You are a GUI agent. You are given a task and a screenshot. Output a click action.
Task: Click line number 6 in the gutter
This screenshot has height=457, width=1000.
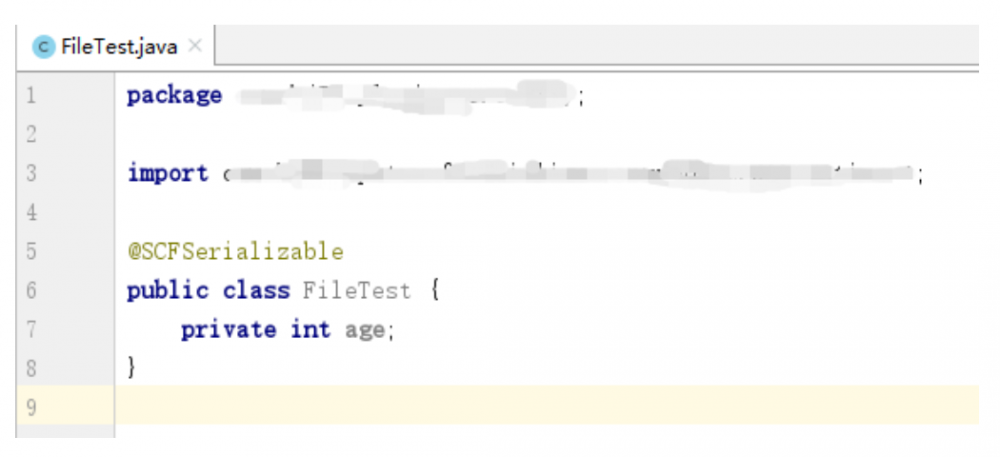pyautogui.click(x=31, y=291)
